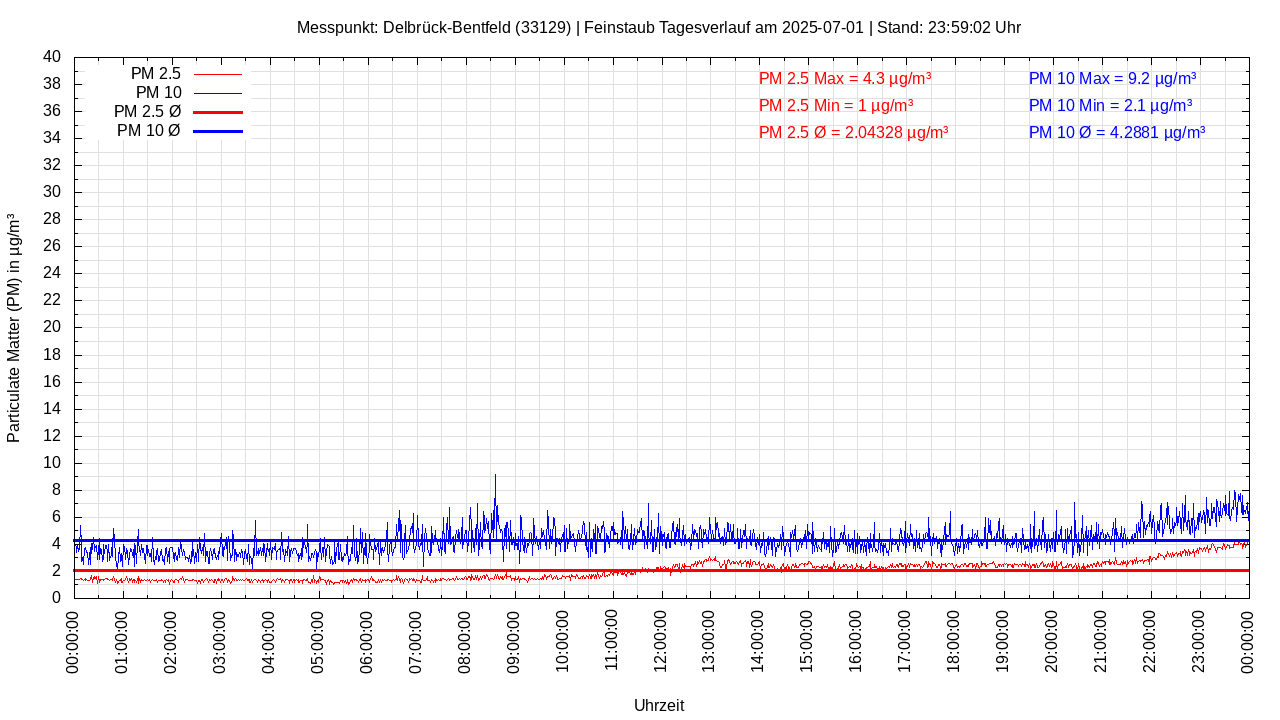Click the 18:00:00 time tick label
The image size is (1280, 720).
pos(955,640)
